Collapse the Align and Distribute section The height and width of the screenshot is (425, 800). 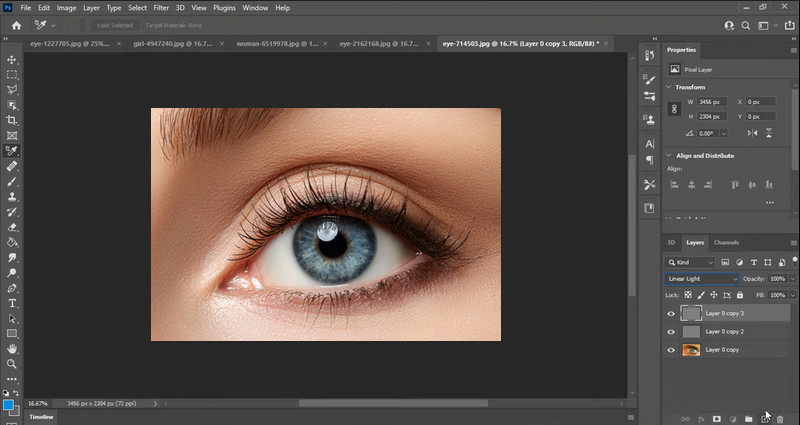[x=668, y=156]
